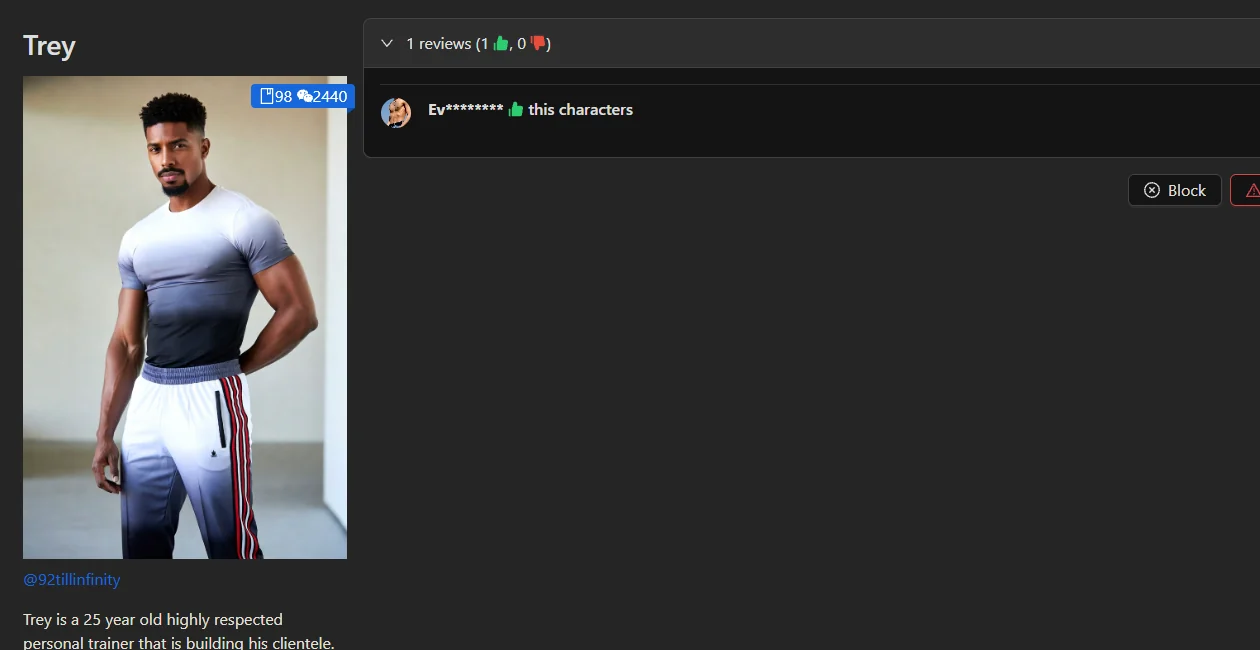Select the review text "this characters"

pos(581,109)
